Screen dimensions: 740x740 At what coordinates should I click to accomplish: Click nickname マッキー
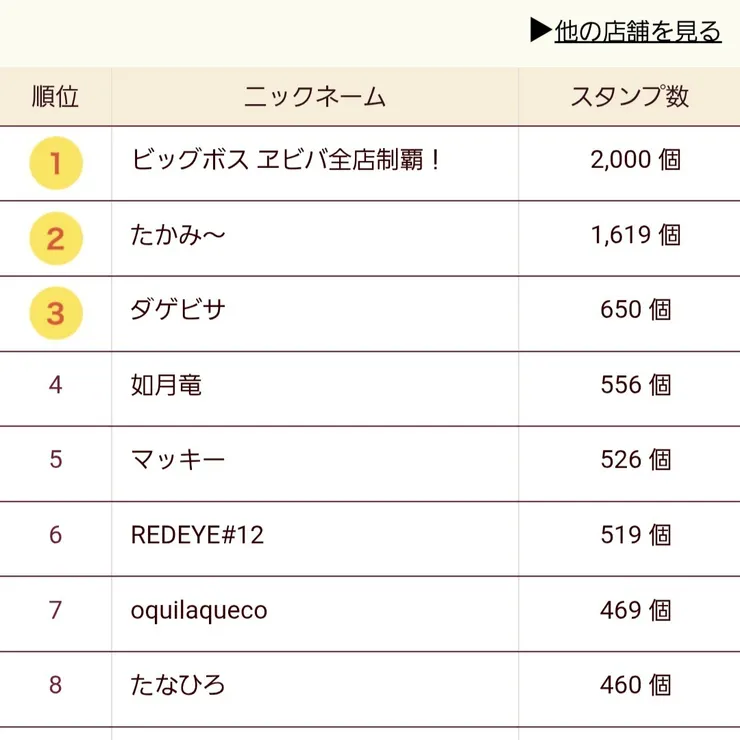point(178,460)
